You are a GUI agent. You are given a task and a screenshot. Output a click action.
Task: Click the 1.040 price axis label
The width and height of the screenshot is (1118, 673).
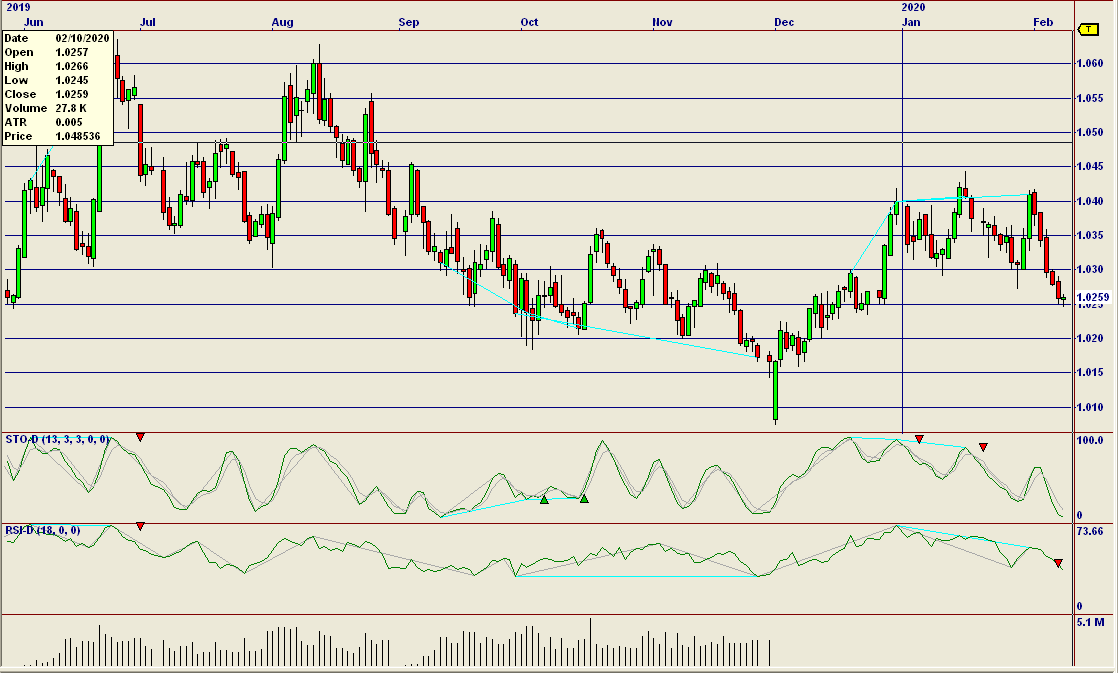click(x=1090, y=202)
